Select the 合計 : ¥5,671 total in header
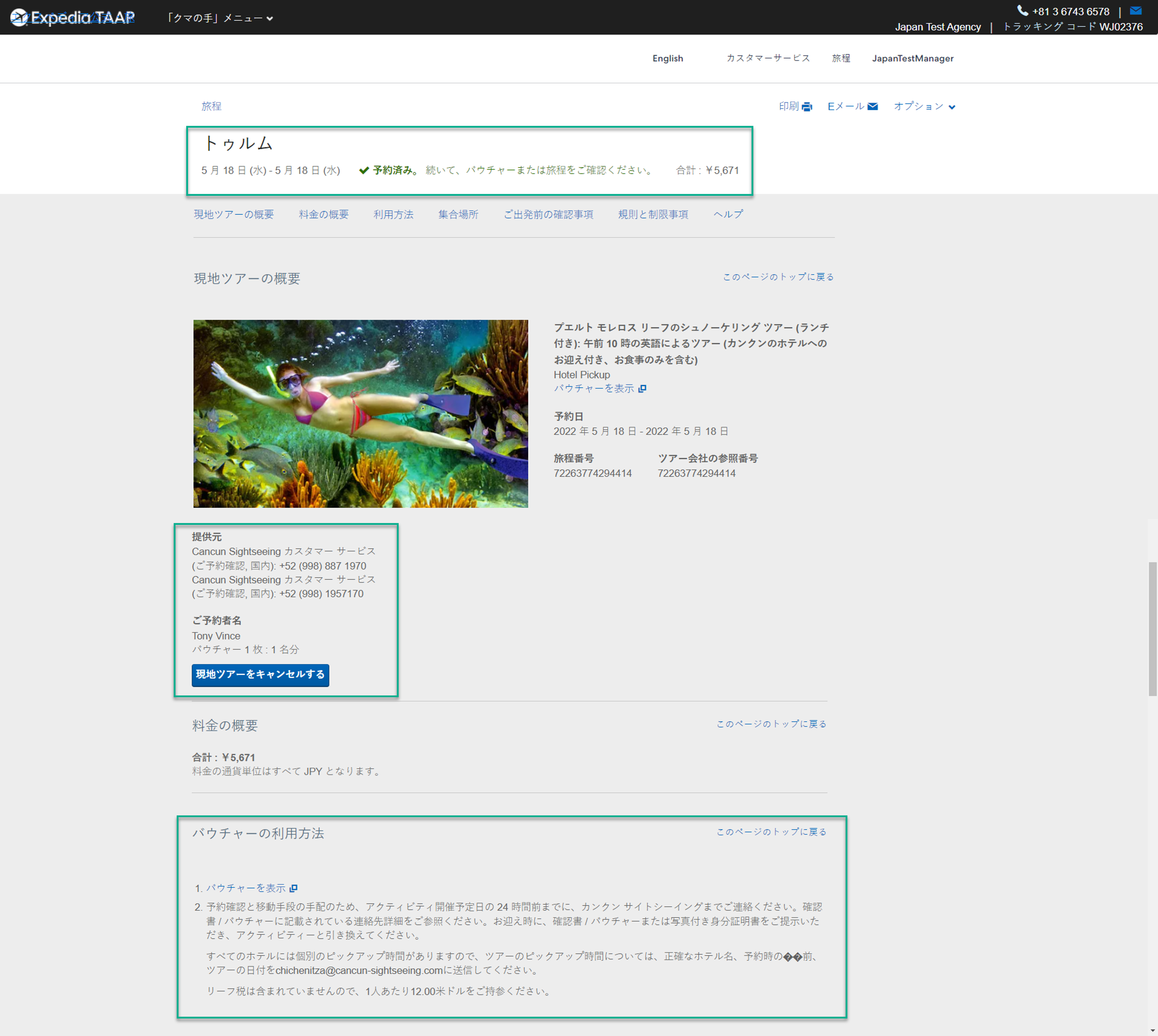The height and width of the screenshot is (1036, 1158). 707,170
